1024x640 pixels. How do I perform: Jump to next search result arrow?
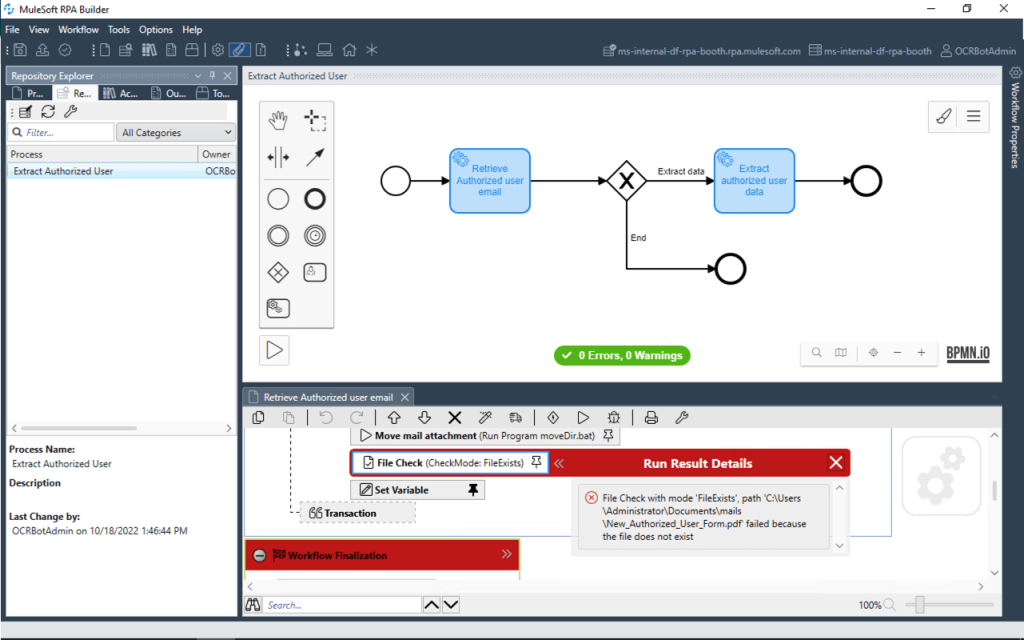click(451, 605)
